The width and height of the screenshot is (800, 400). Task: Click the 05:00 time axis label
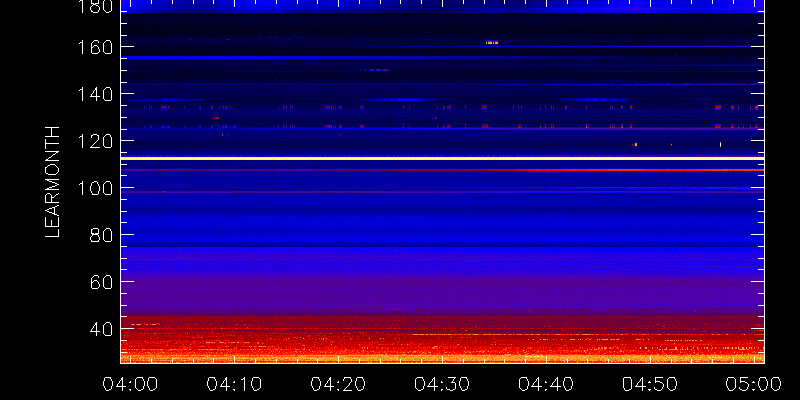click(x=754, y=384)
